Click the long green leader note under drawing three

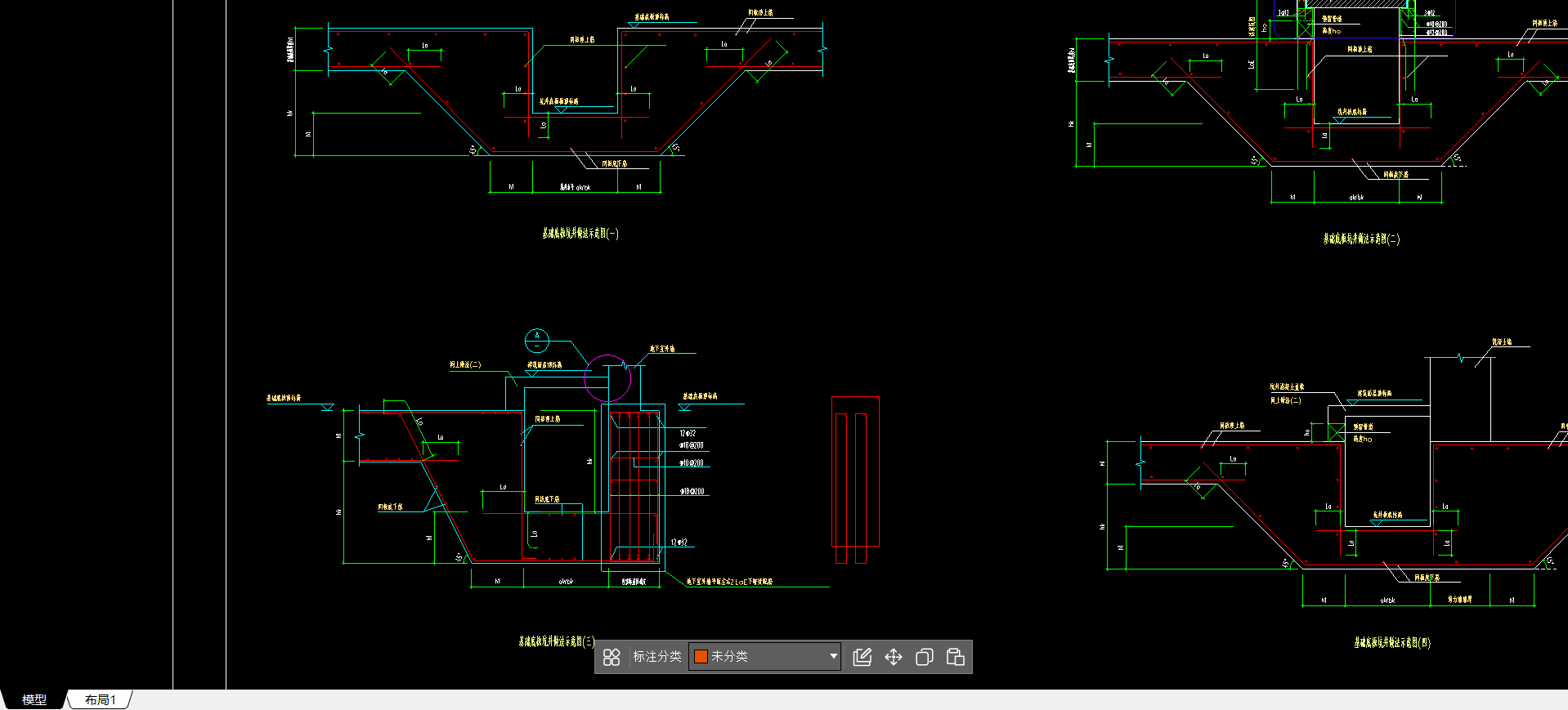click(729, 583)
